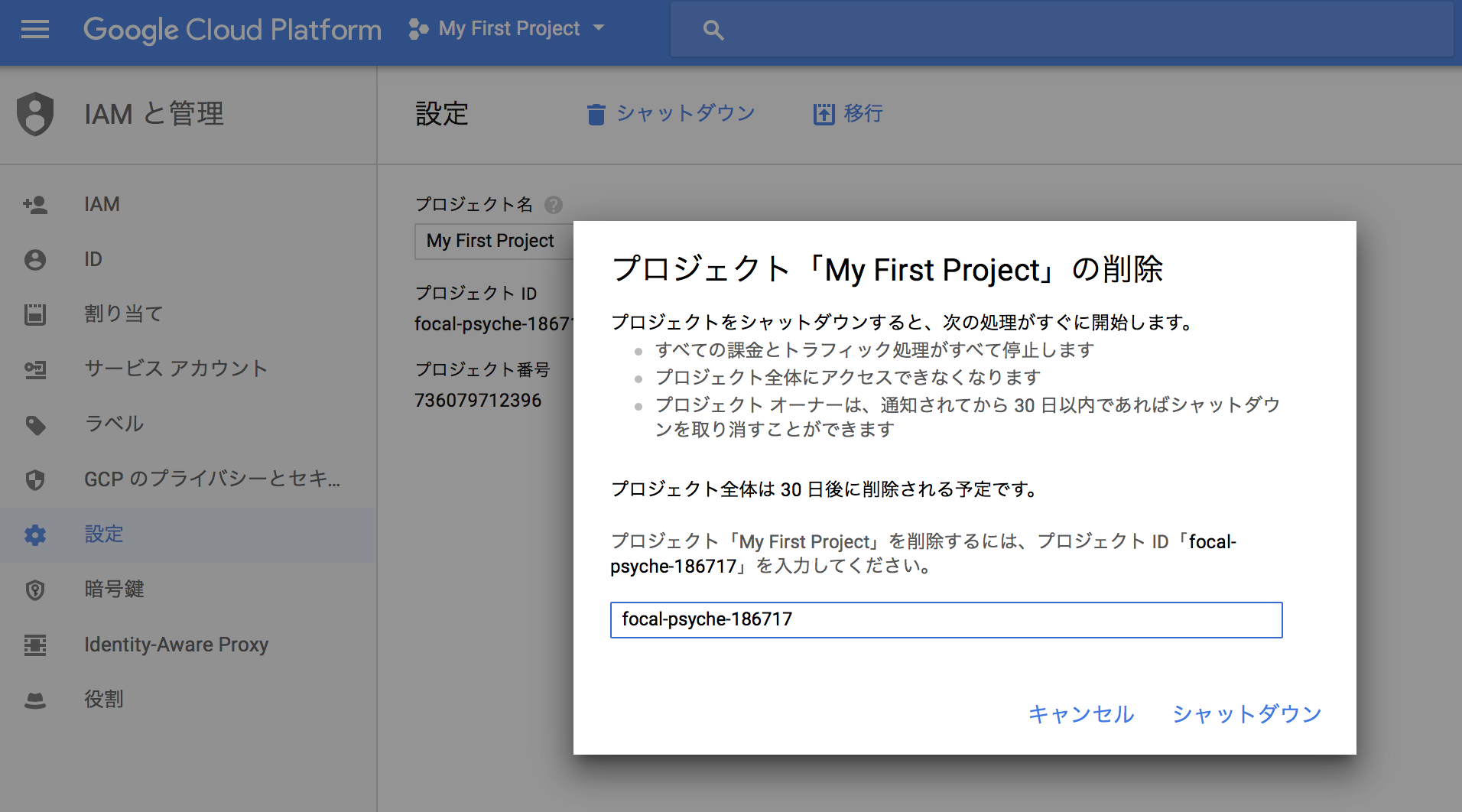Screen dimensions: 1462x812
Task: Click the project hexagon icon in header
Action: (x=418, y=29)
